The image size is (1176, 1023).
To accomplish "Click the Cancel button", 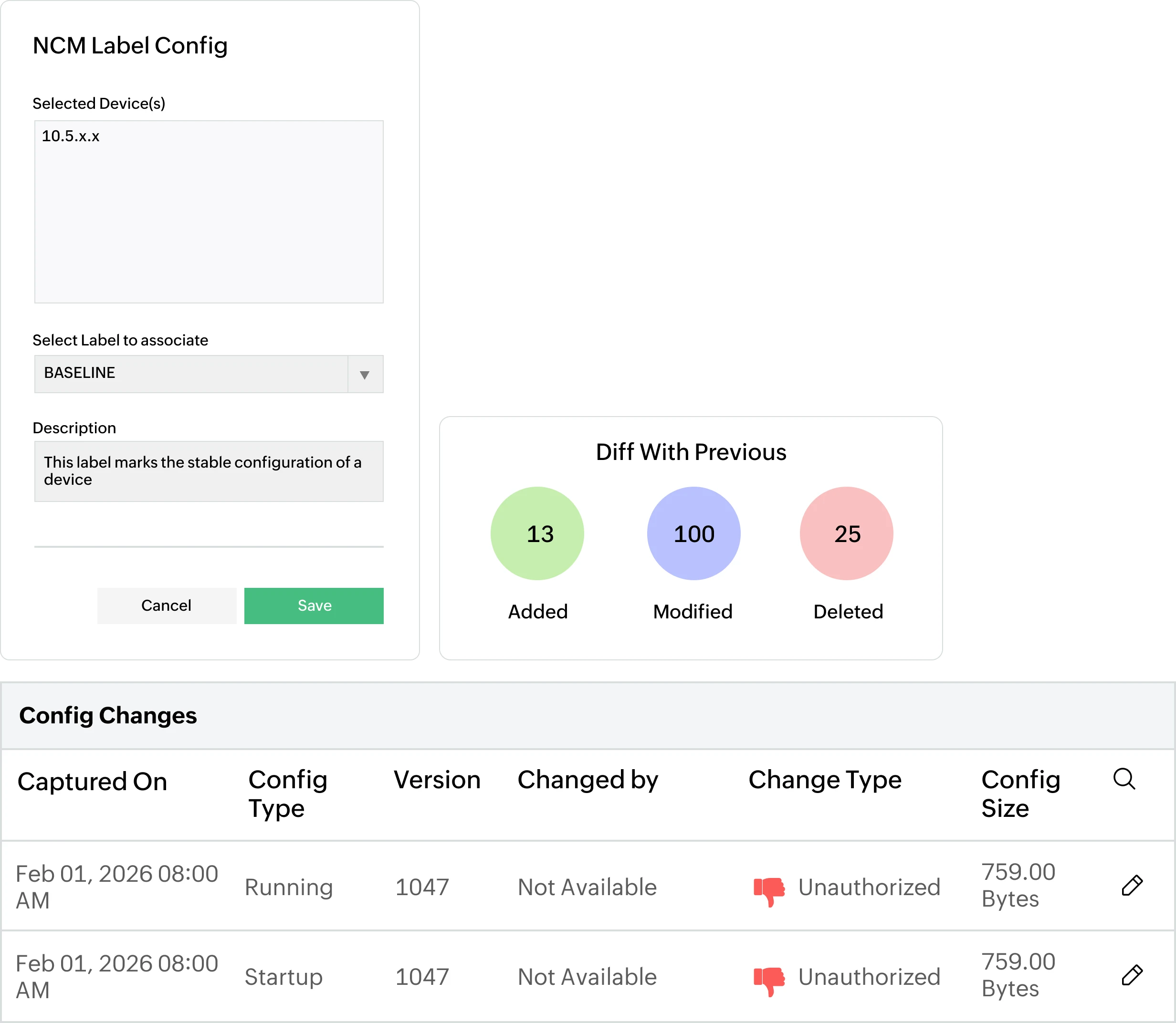I will tap(166, 605).
